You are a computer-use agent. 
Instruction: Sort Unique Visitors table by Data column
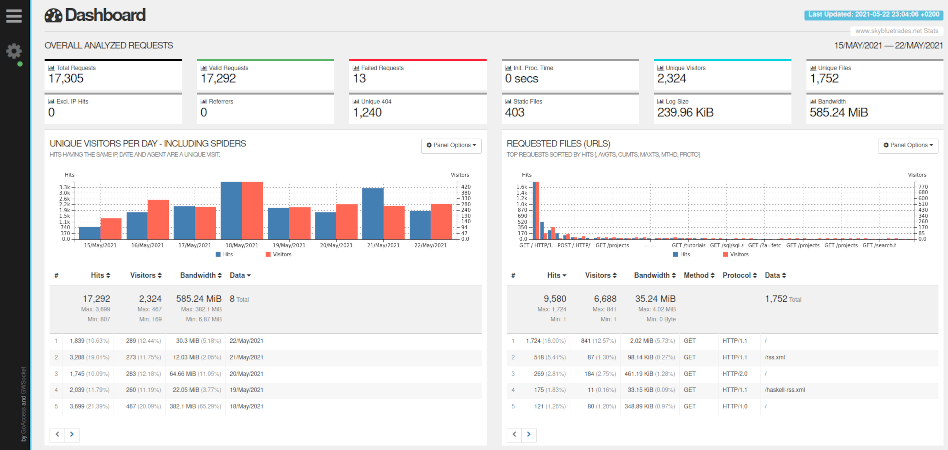(239, 275)
